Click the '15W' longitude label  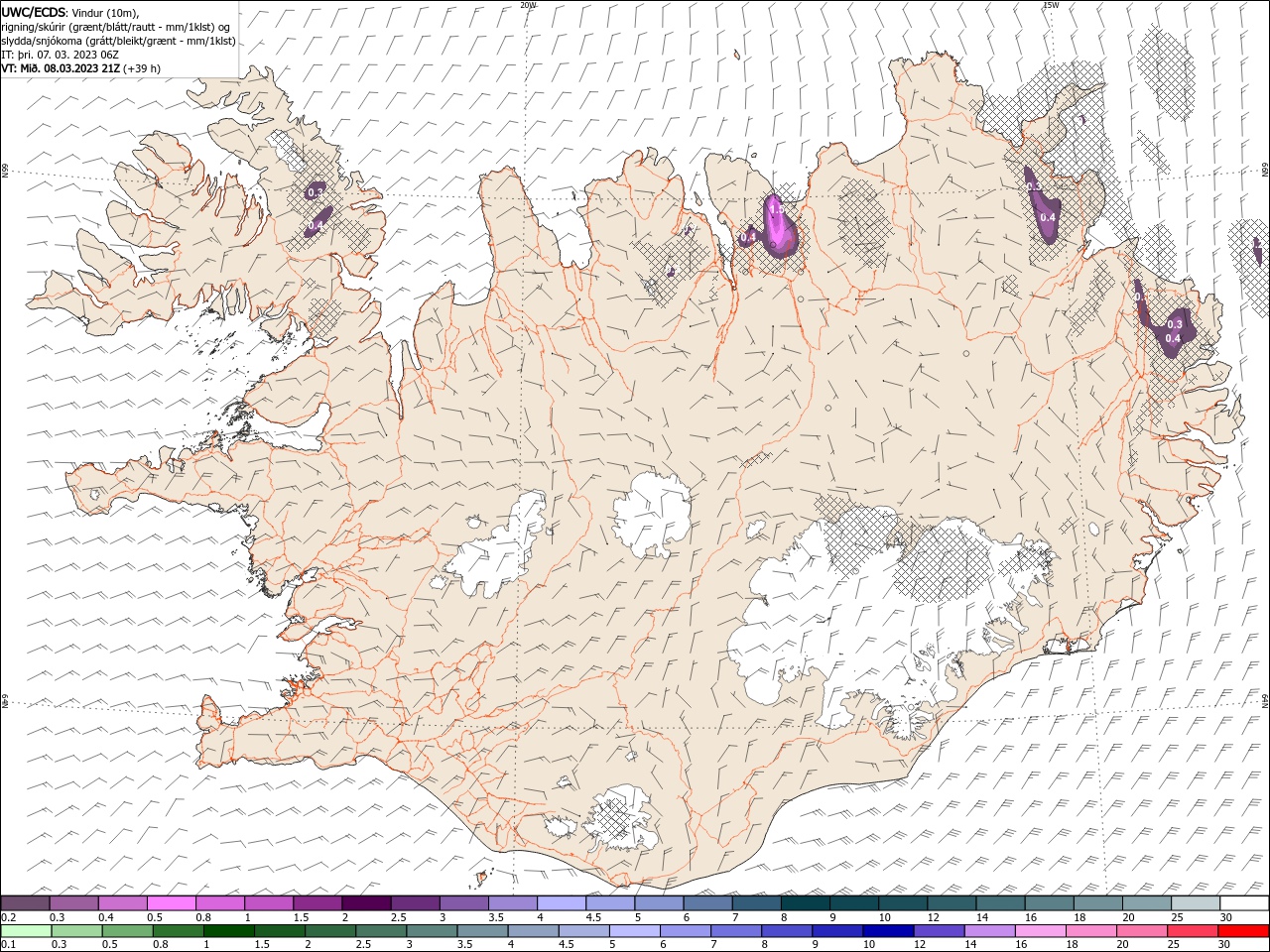(x=1051, y=5)
